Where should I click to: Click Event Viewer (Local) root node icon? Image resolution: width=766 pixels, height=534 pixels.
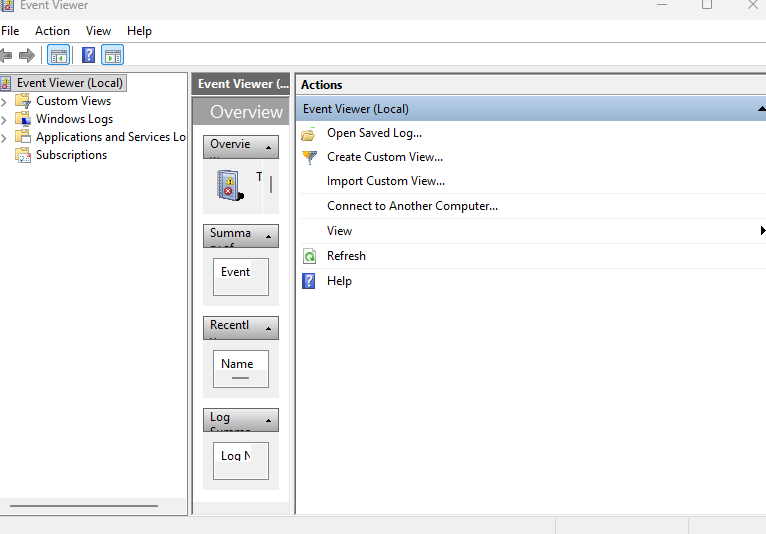6,84
